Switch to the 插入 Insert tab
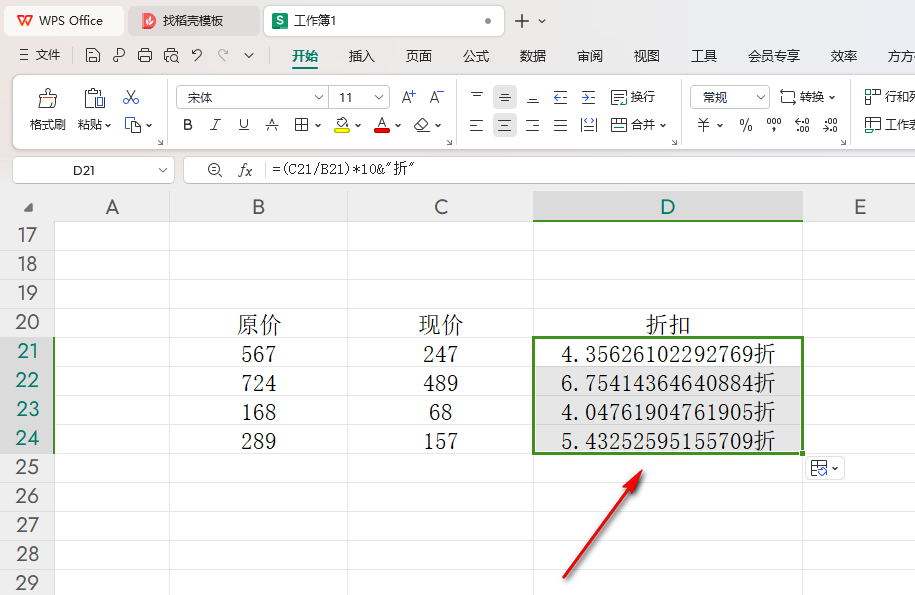 click(361, 56)
